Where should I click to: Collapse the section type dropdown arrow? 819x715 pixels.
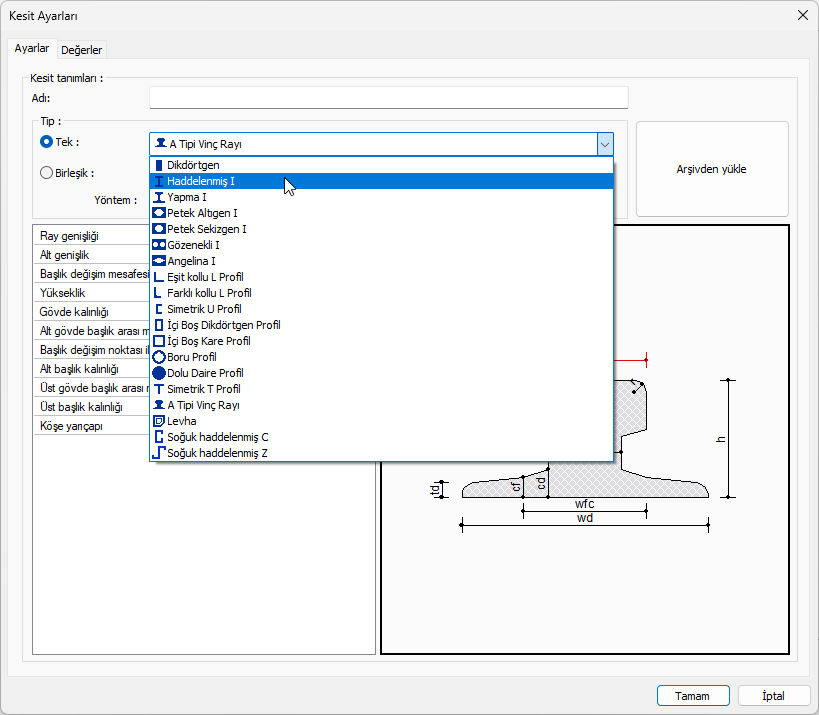pos(605,144)
